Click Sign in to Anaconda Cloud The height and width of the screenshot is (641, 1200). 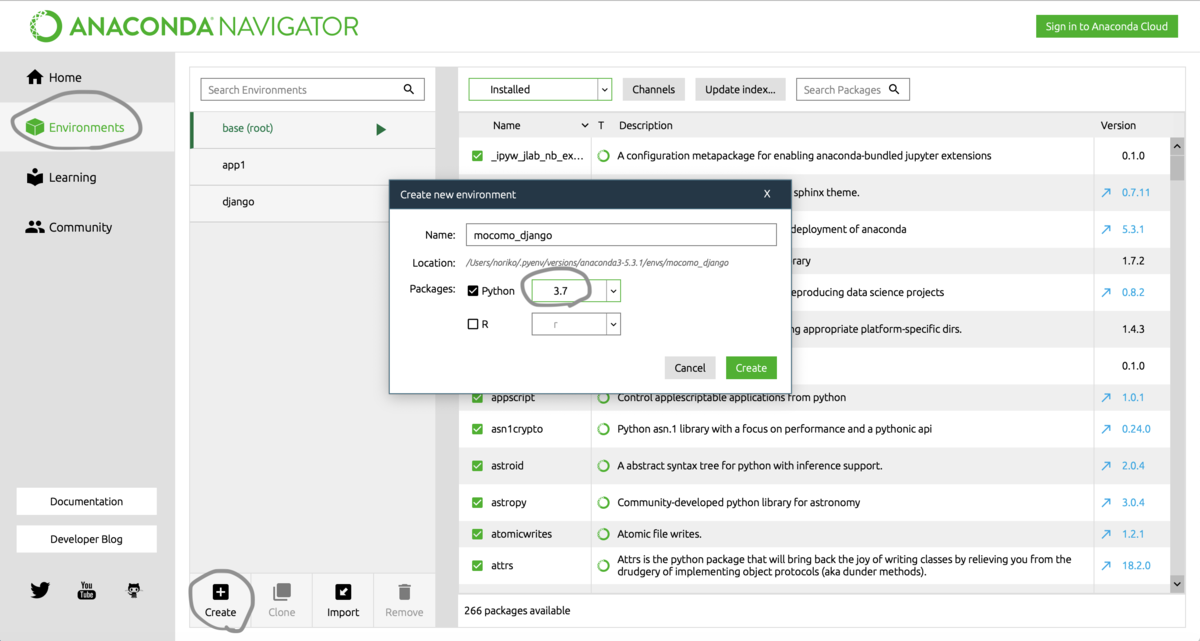(1106, 27)
